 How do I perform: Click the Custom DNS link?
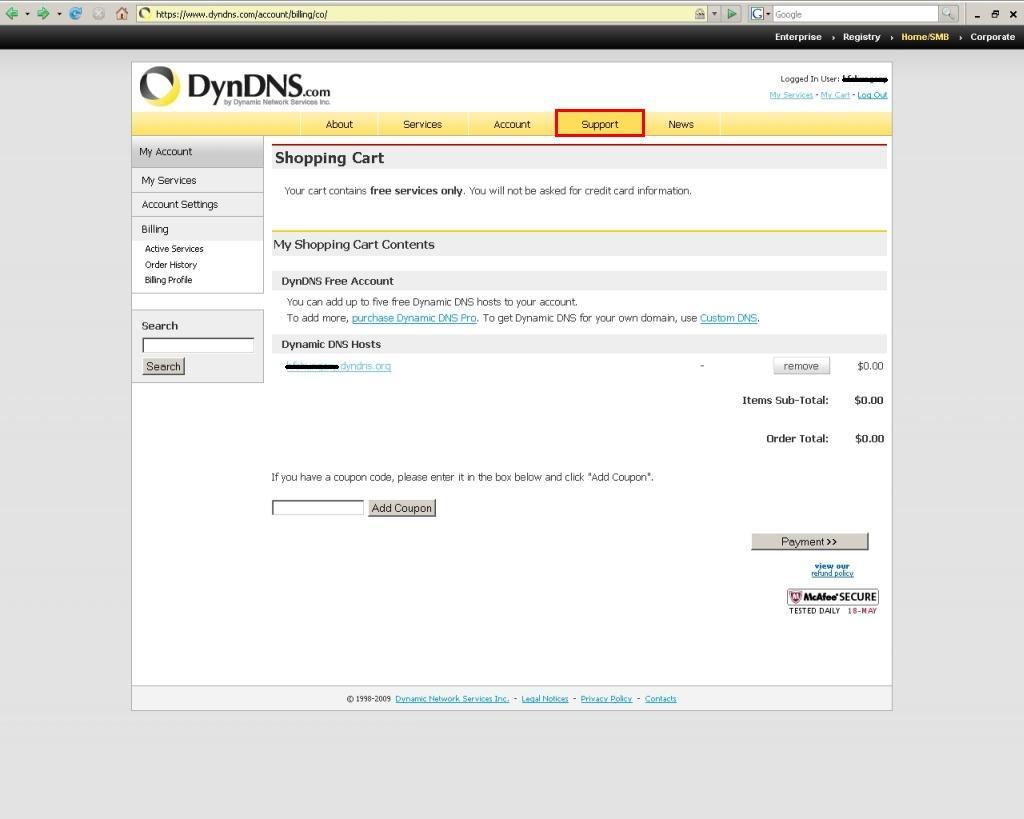pyautogui.click(x=728, y=318)
